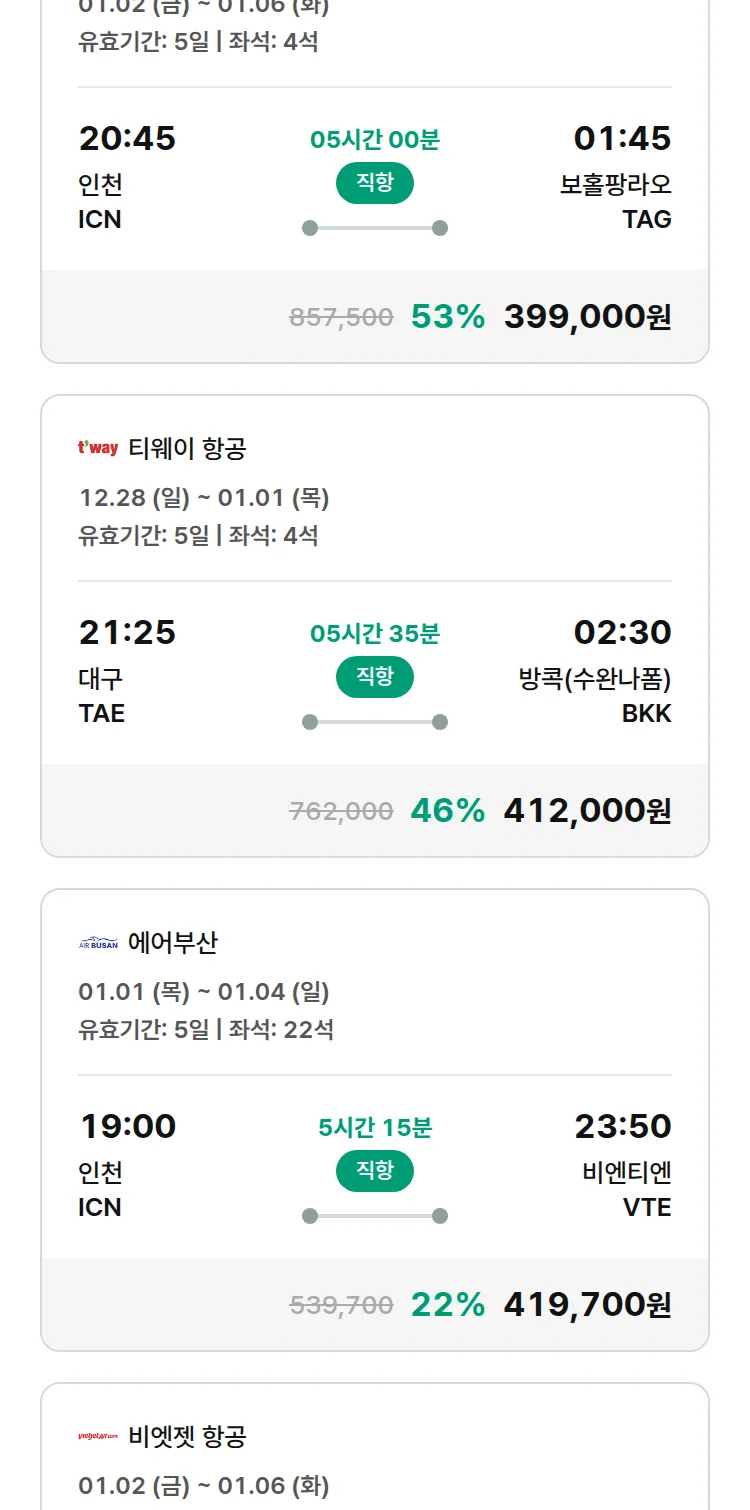The height and width of the screenshot is (1510, 750).
Task: Open the 티웨이 항공 flight deal
Action: click(x=187, y=449)
